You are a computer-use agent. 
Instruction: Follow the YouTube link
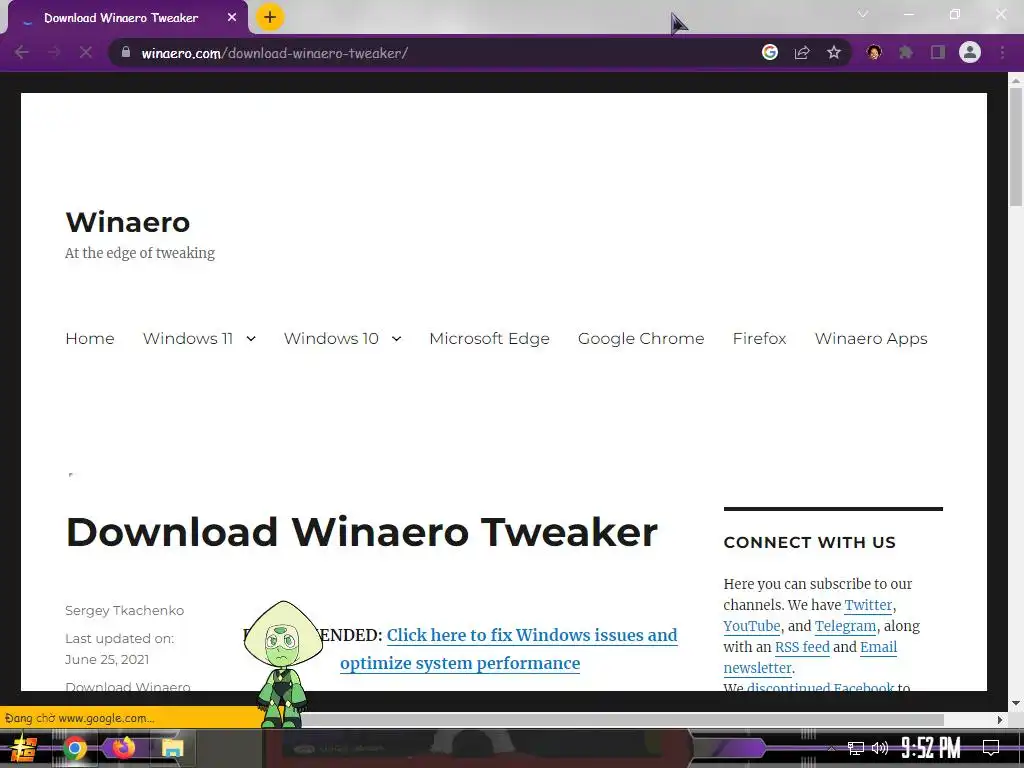click(x=752, y=626)
